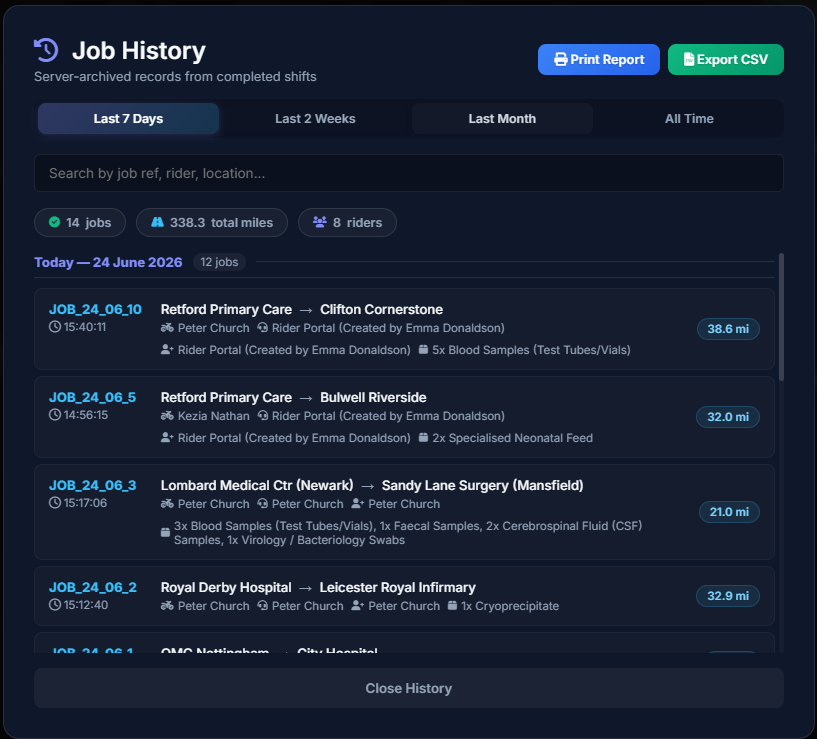The height and width of the screenshot is (739, 817).
Task: Click the 2x Specialised Neonatal Feed text
Action: click(x=512, y=438)
